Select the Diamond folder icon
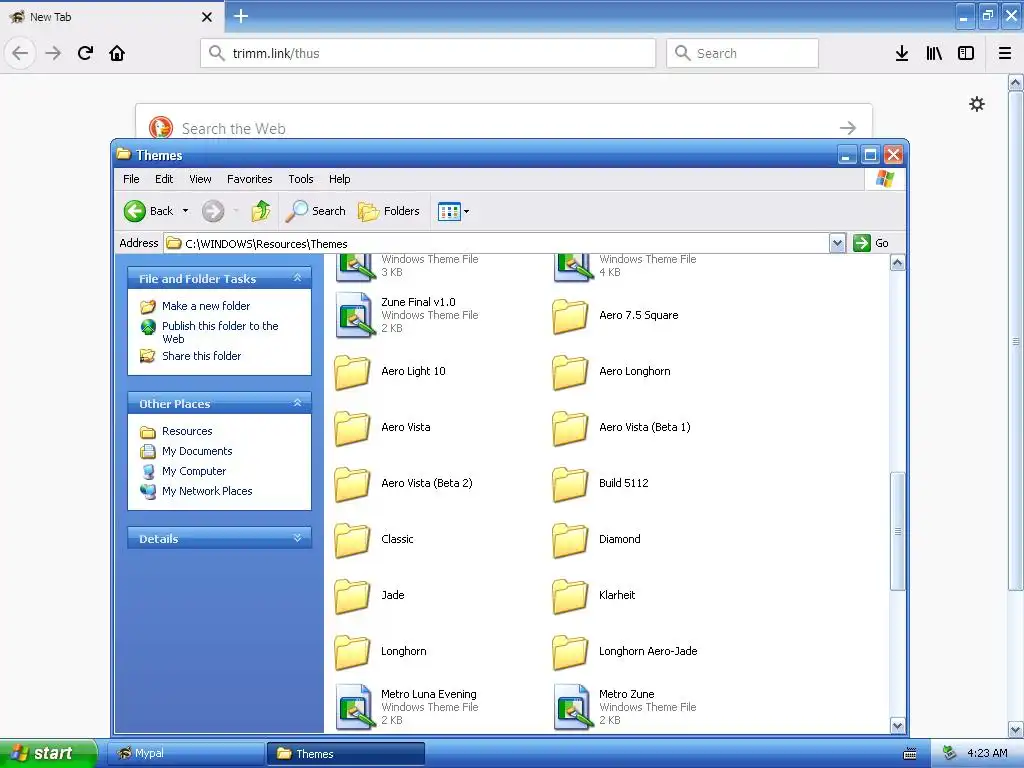 [x=570, y=540]
